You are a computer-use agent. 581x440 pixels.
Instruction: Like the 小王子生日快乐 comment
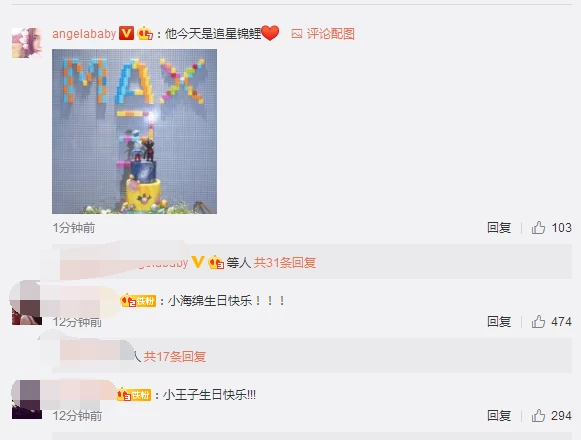(x=538, y=416)
